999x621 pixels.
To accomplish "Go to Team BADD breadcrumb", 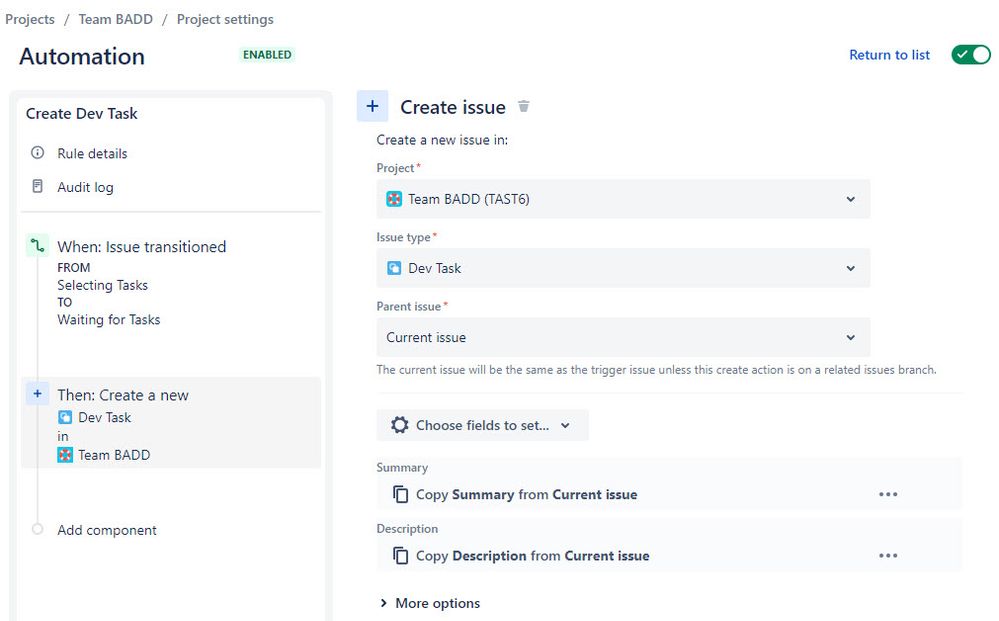I will coord(115,19).
